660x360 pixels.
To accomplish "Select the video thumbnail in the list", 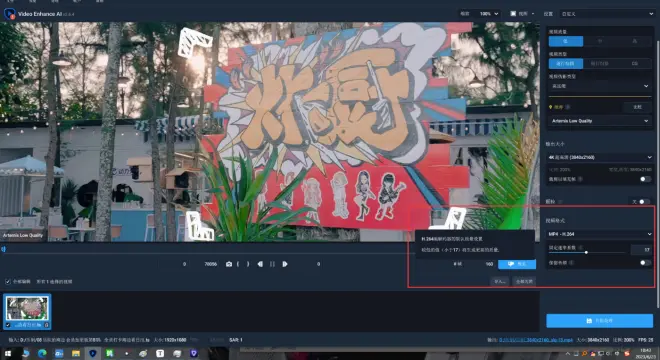I will point(27,311).
